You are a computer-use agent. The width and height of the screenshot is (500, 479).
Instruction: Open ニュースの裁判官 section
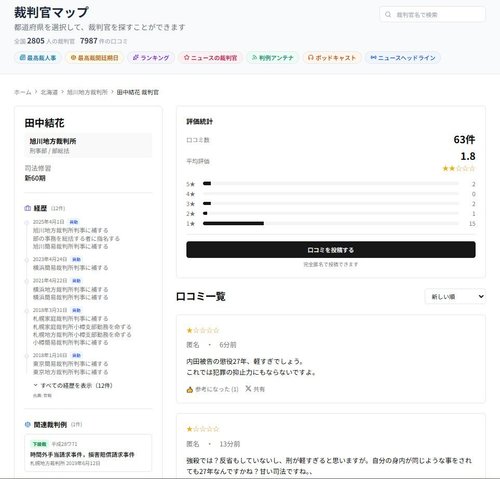click(210, 58)
